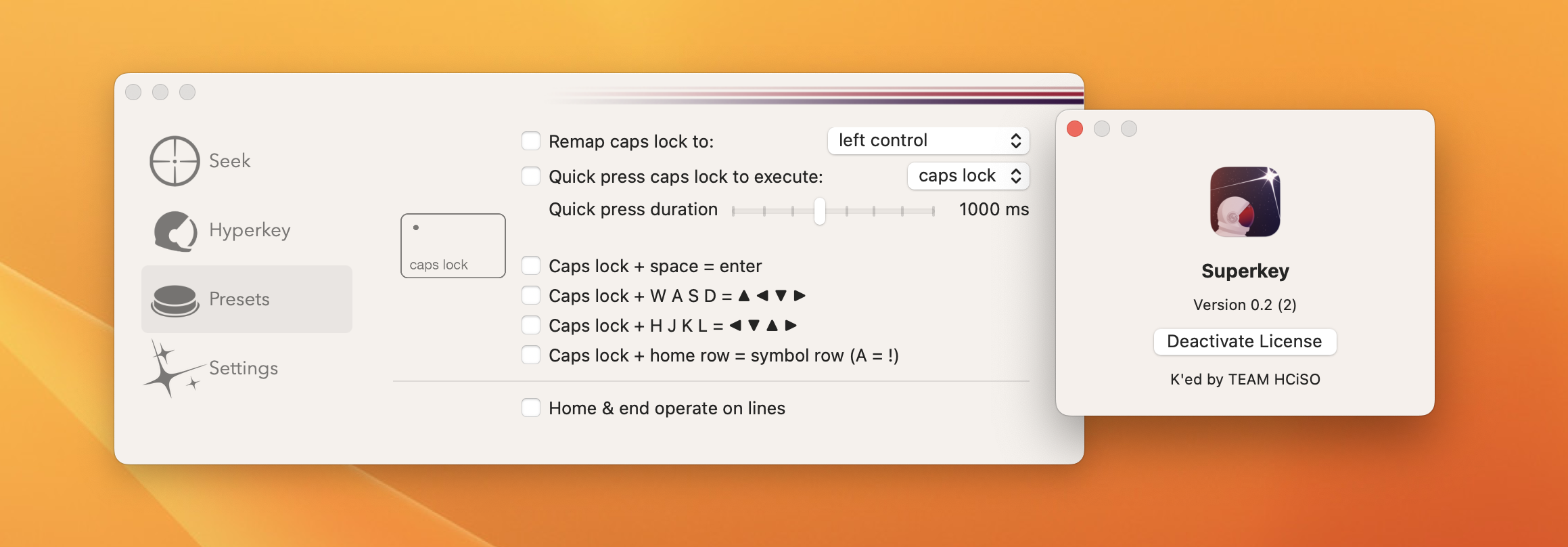Click the caps lock key illustration
1568x547 pixels.
coord(453,246)
